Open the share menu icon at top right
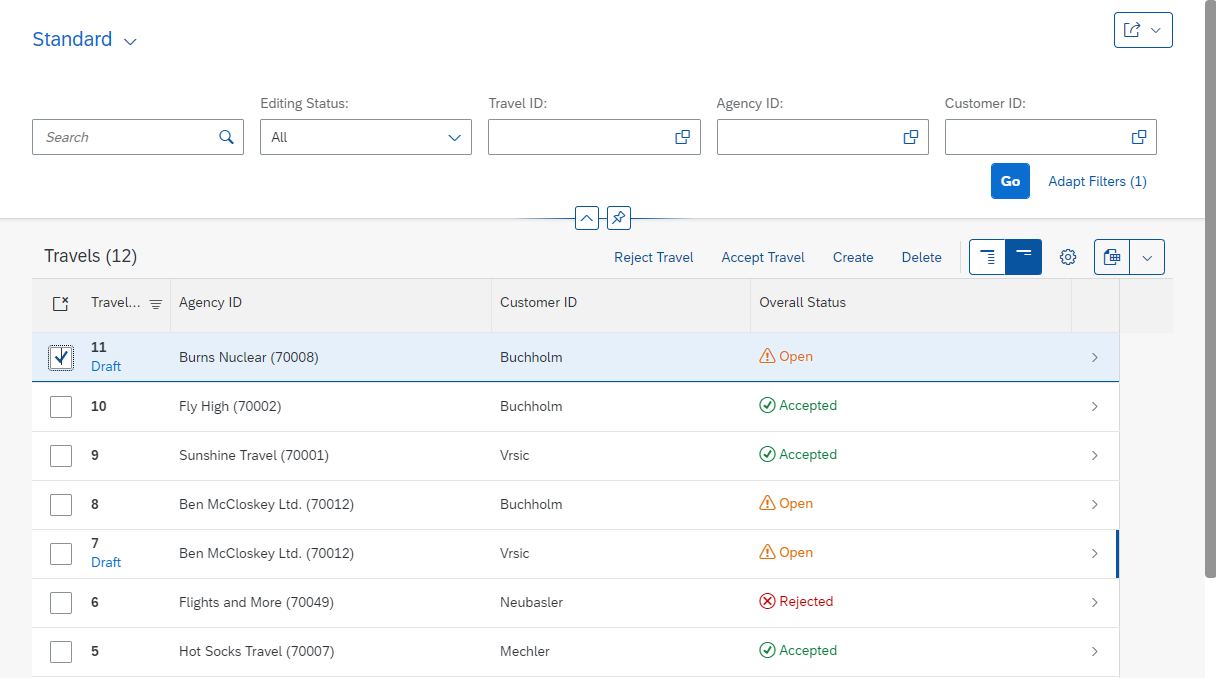Screen dimensions: 1216x678 pyautogui.click(x=1132, y=30)
